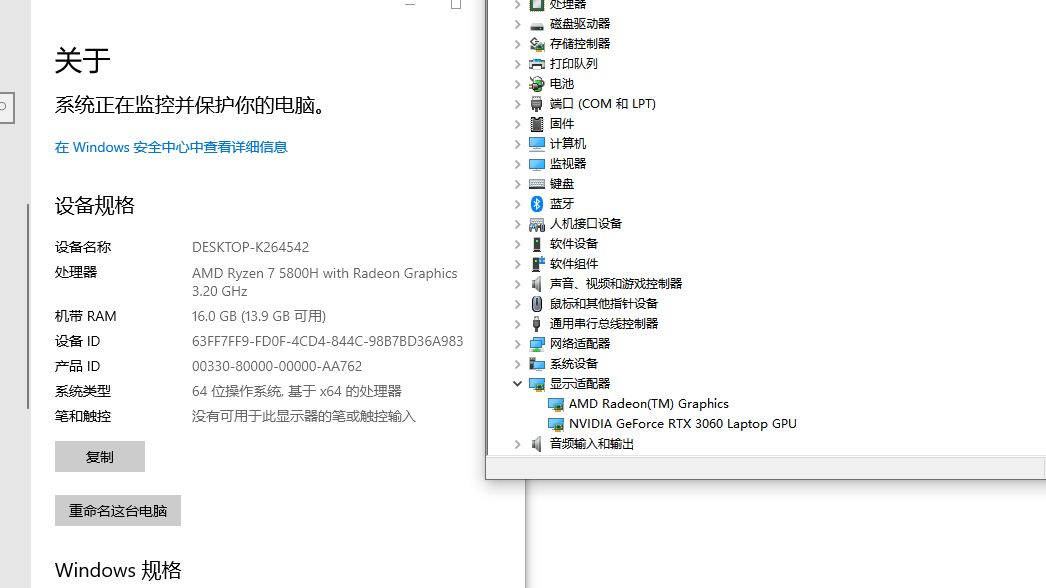Viewport: 1046px width, 588px height.
Task: Click RAM value 16.0 GB (13.9 GB 可用)
Action: point(259,316)
